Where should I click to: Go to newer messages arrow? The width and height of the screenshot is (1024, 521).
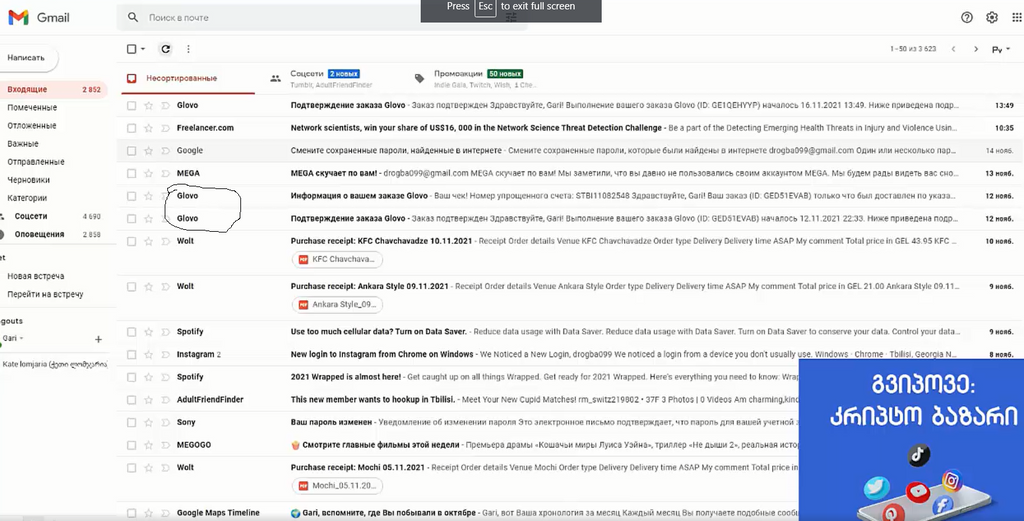coord(953,49)
